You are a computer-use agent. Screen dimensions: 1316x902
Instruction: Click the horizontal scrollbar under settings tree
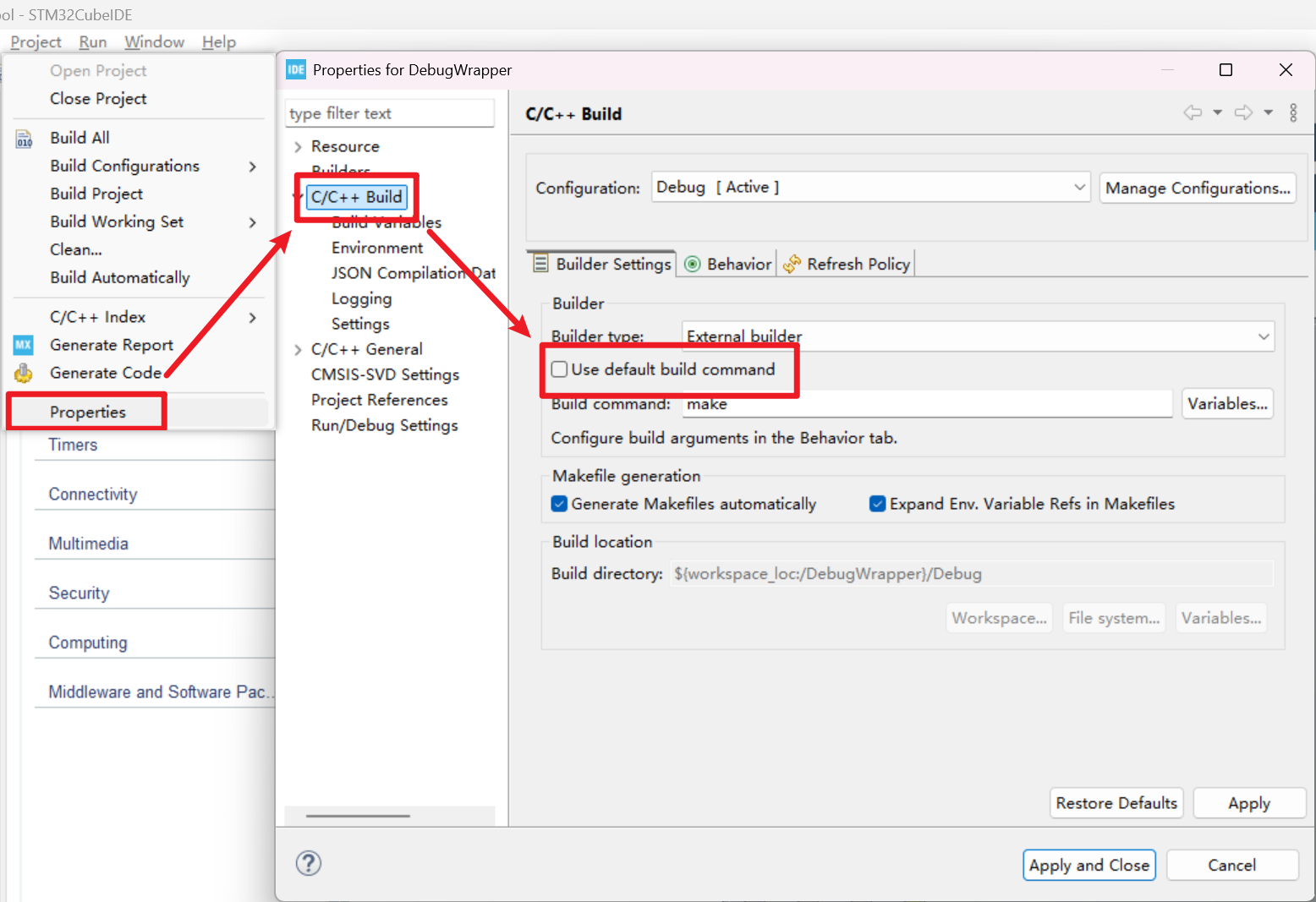click(358, 816)
